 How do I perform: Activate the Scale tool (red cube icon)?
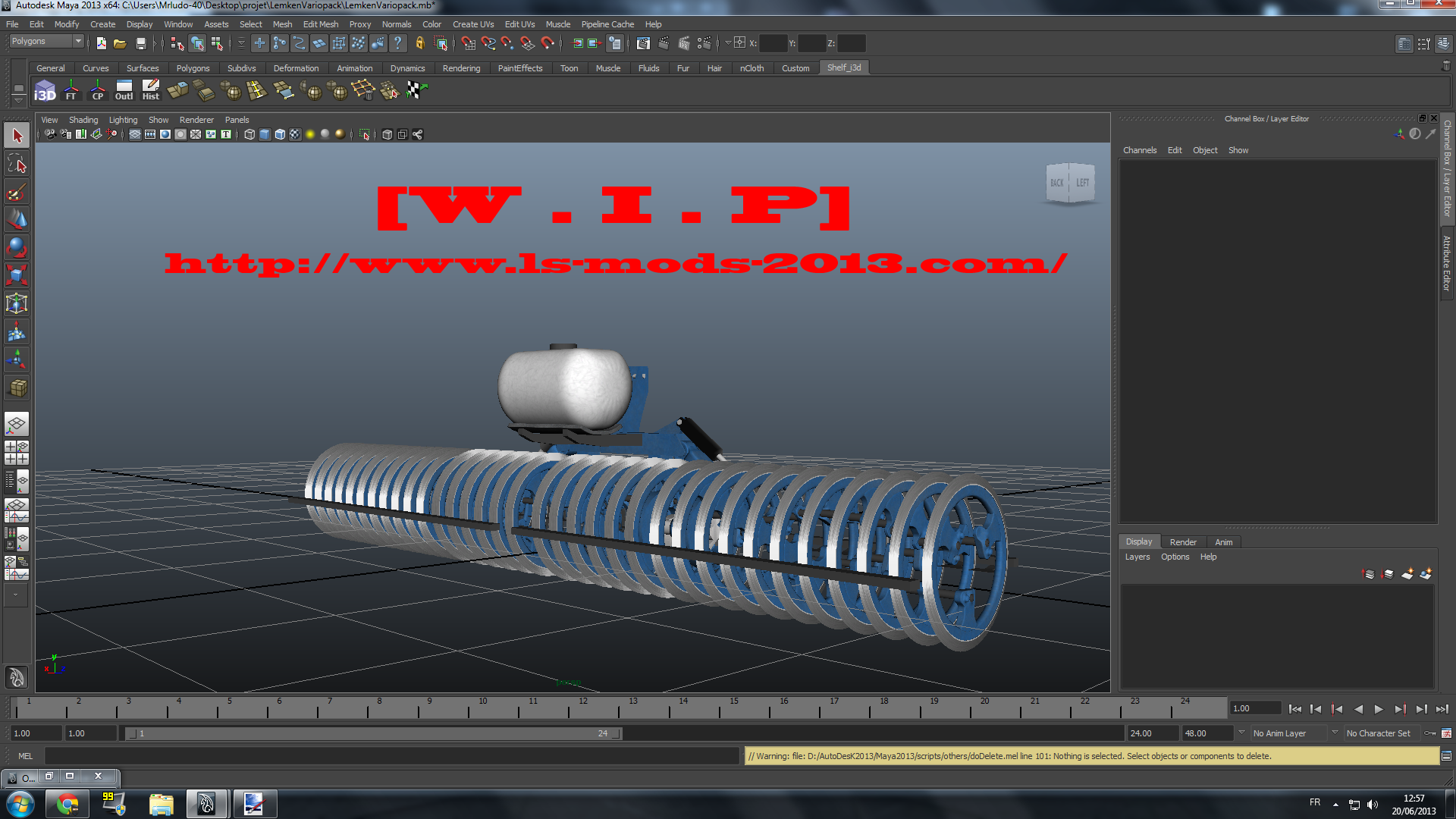[x=17, y=276]
